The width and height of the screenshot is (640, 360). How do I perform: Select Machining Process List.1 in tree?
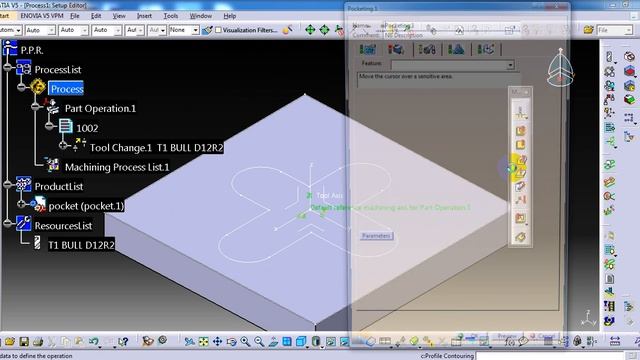117,167
